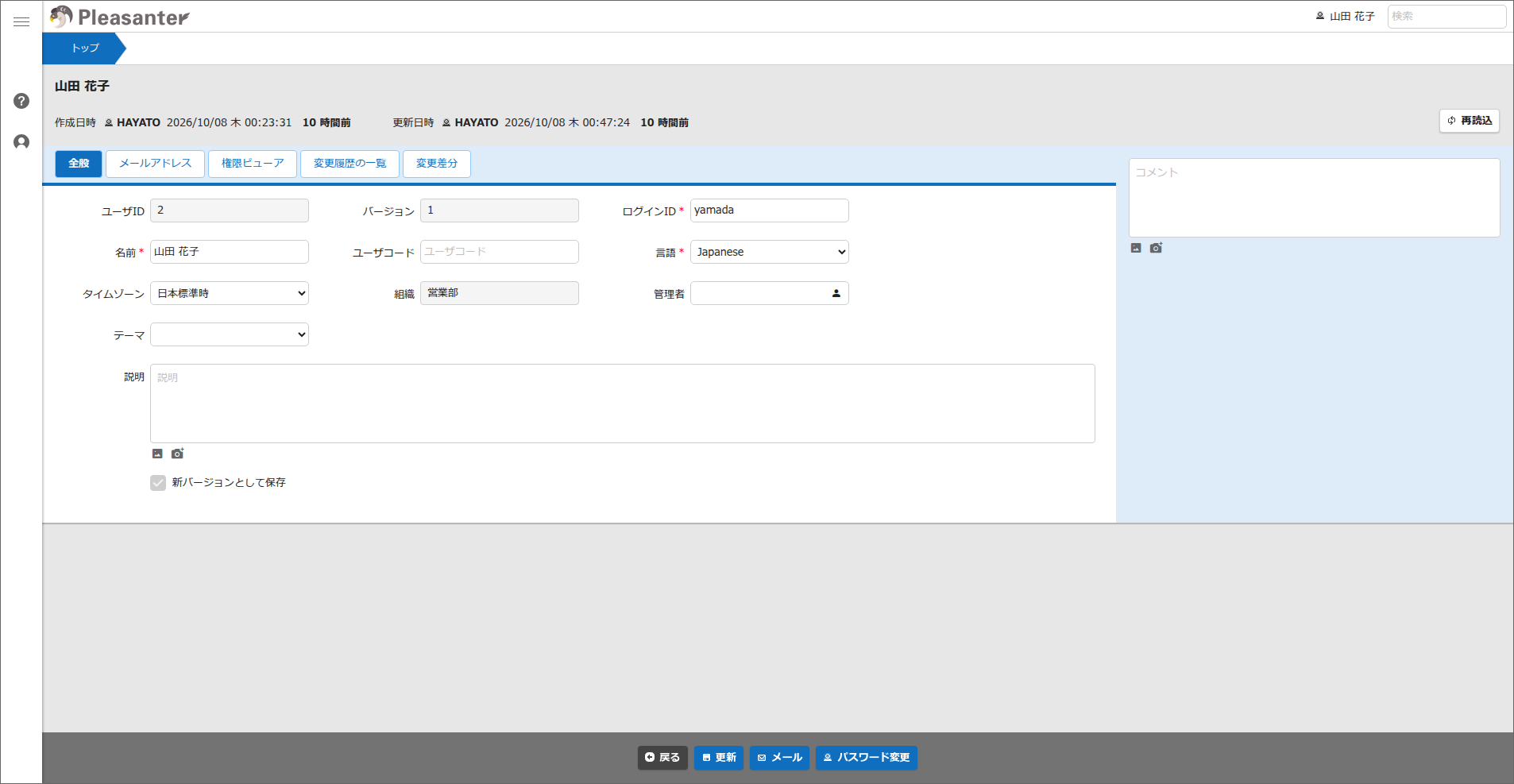Switch to the メールアドレス tab
1514x784 pixels.
point(155,164)
